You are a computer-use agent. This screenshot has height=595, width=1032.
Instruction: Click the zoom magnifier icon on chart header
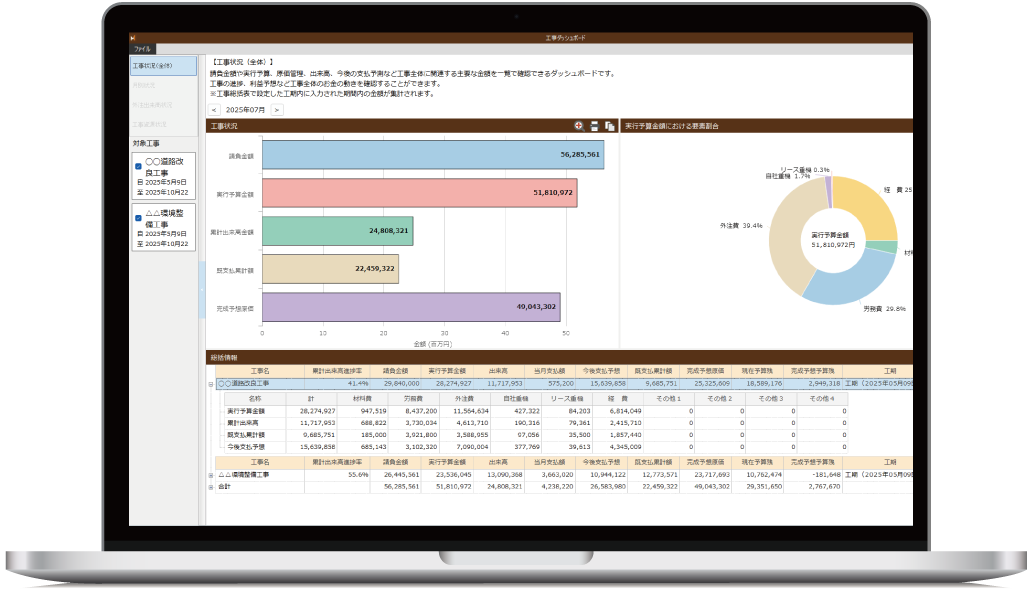[578, 126]
